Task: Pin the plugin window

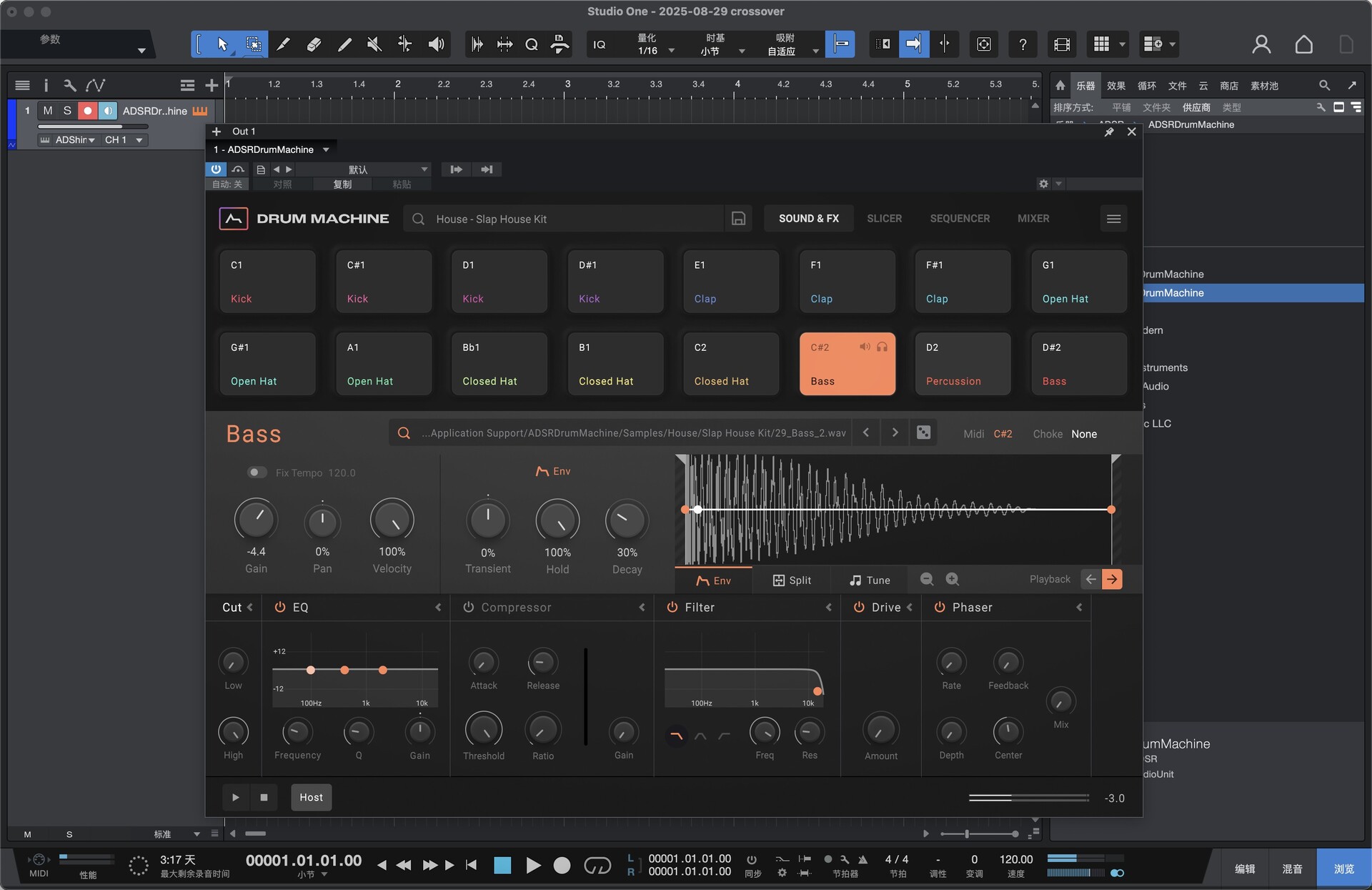Action: [1109, 132]
